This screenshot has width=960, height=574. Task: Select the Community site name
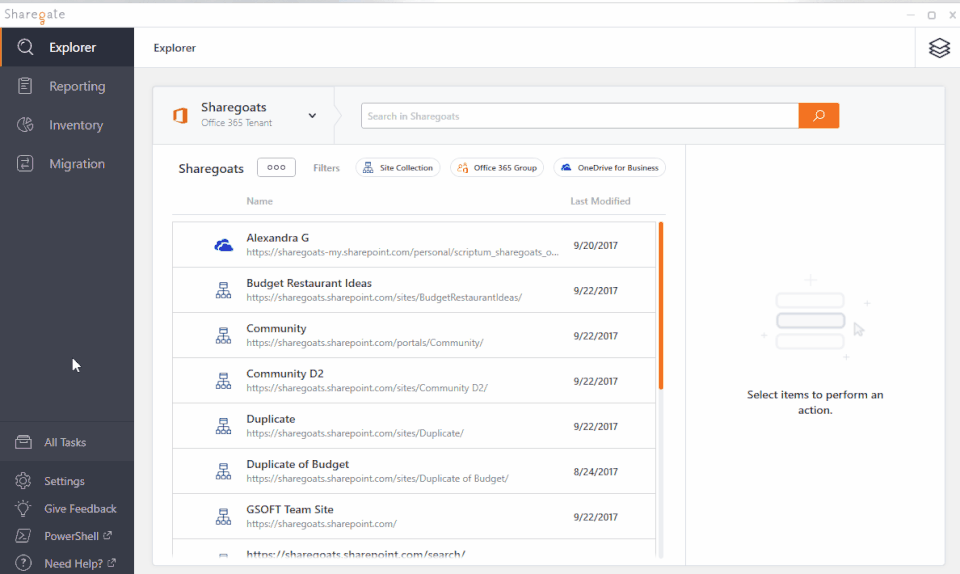276,329
